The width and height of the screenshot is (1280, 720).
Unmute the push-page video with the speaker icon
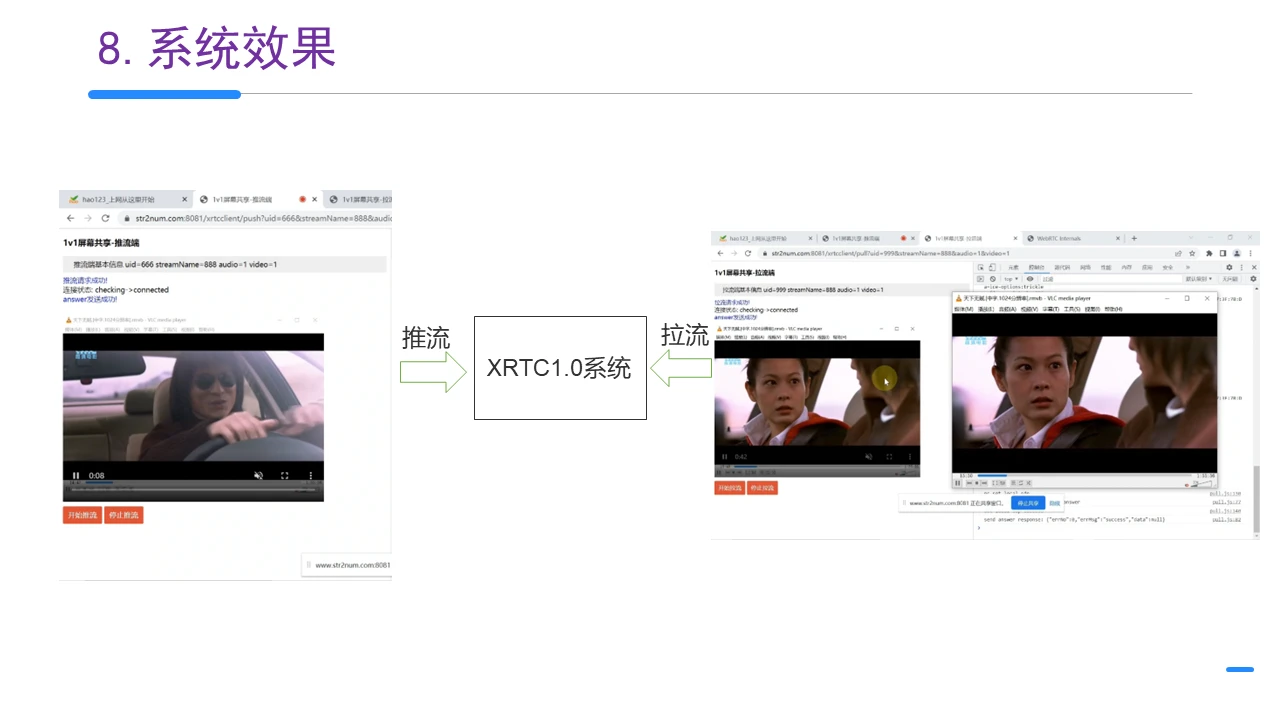[x=258, y=475]
